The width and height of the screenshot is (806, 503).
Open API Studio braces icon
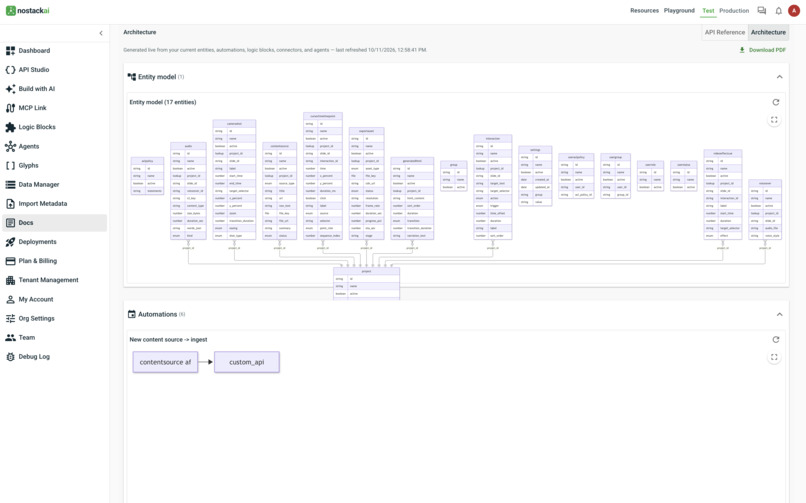pyautogui.click(x=10, y=69)
